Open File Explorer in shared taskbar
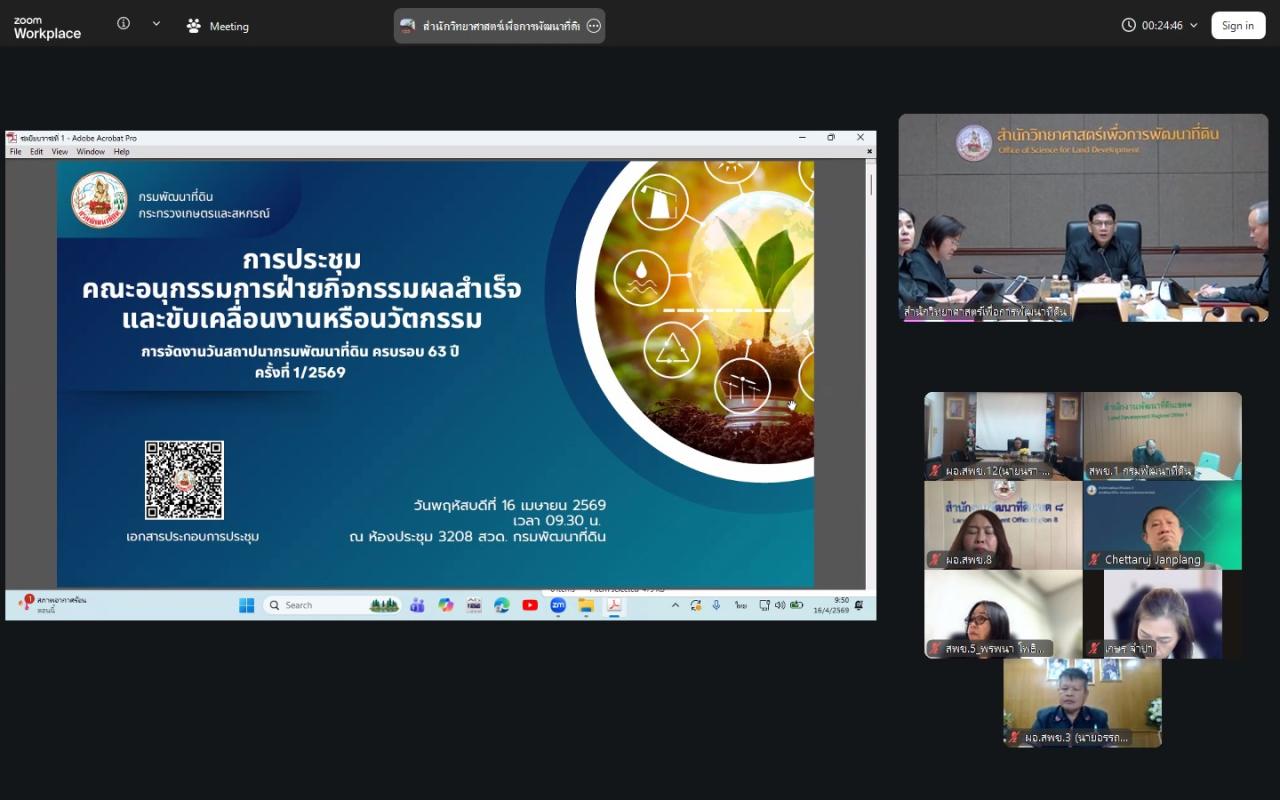Screen dimensions: 1280x800 586,605
